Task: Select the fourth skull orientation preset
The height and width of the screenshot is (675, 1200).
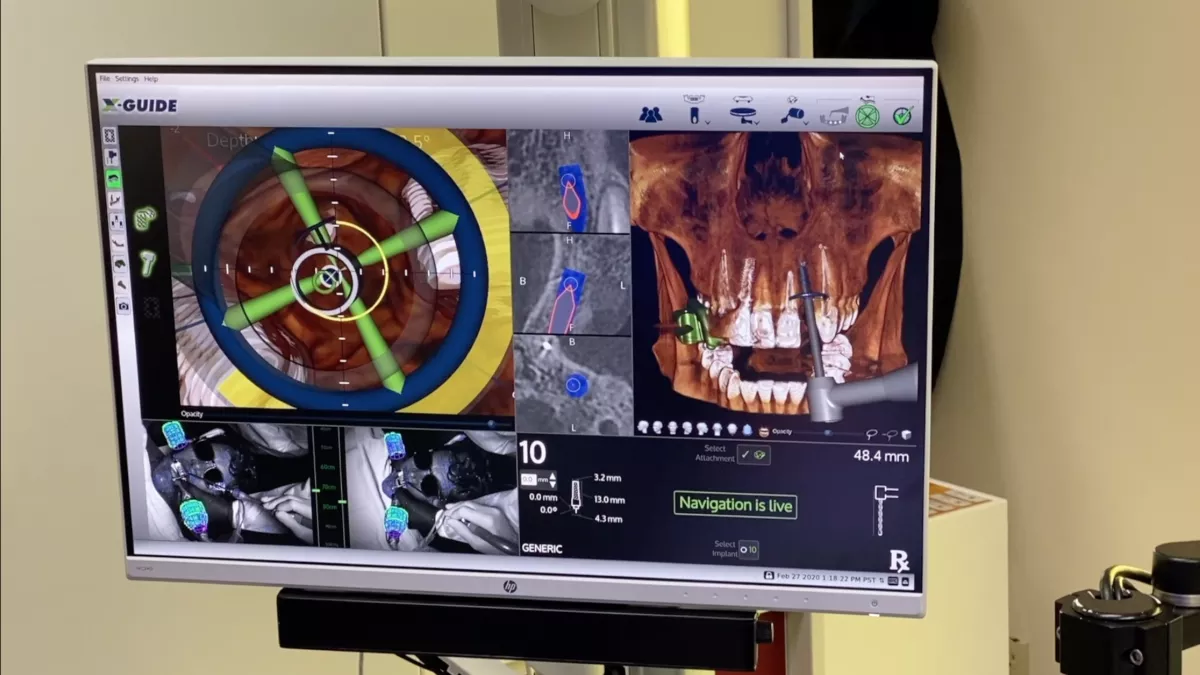Action: (x=687, y=428)
